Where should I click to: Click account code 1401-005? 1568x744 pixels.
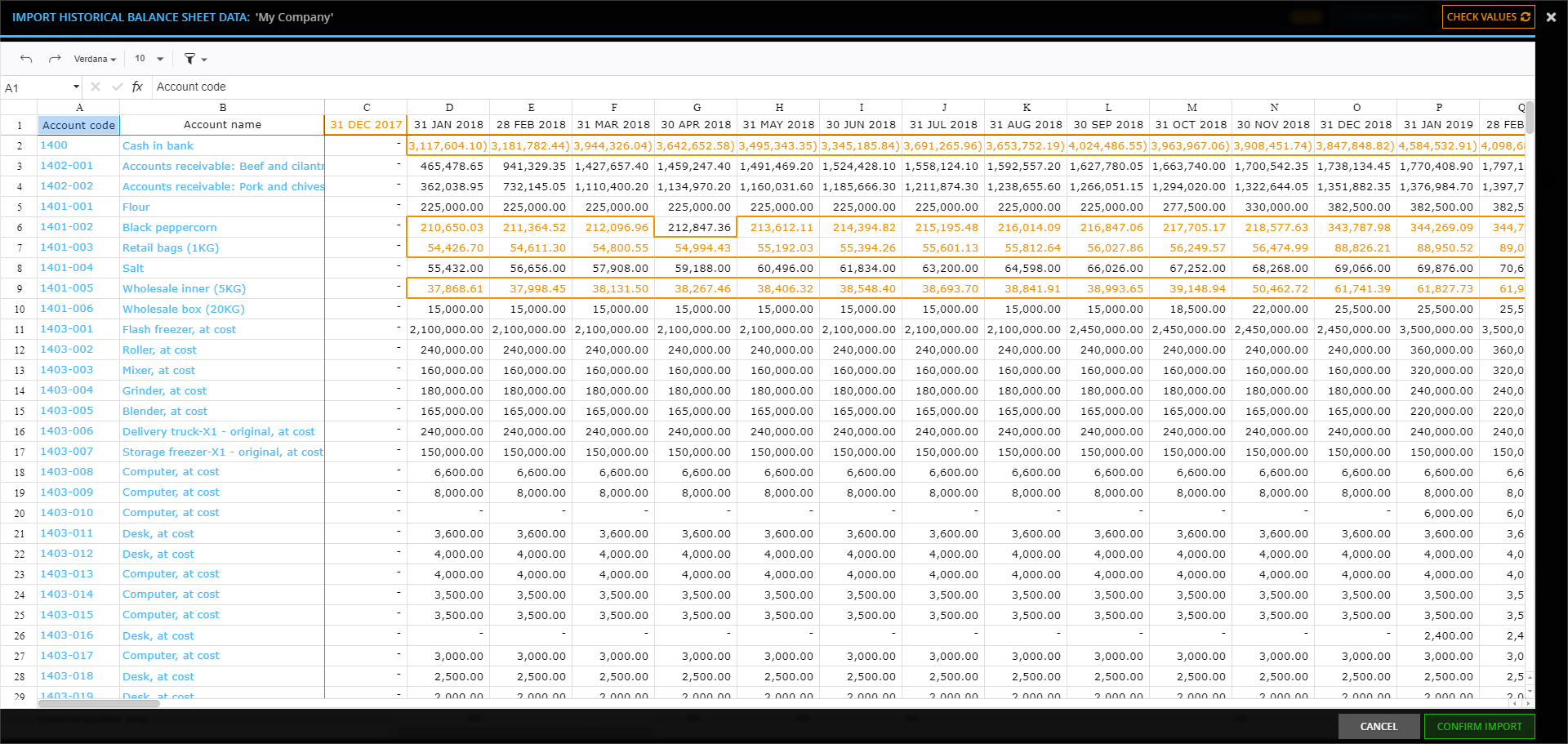tap(78, 288)
